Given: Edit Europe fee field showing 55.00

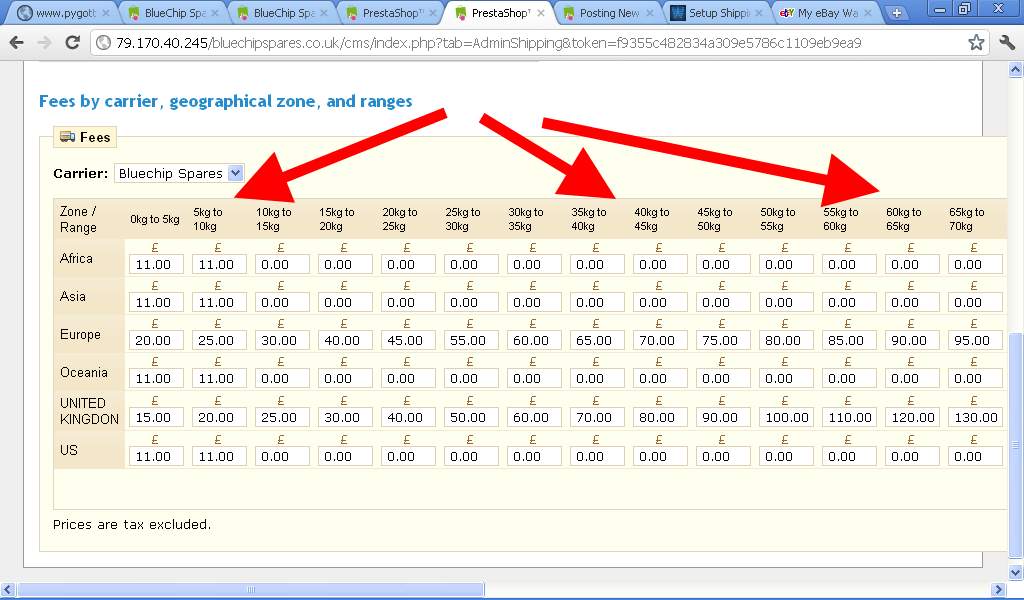Looking at the screenshot, I should point(470,340).
